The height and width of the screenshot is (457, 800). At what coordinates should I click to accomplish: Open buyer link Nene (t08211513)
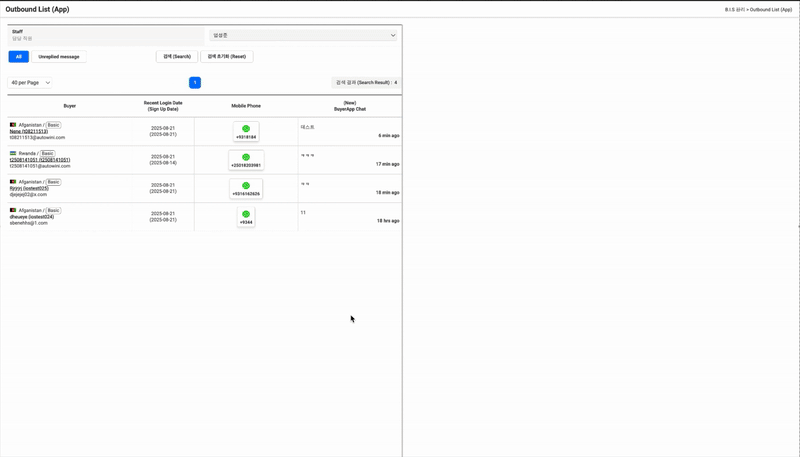coord(29,131)
